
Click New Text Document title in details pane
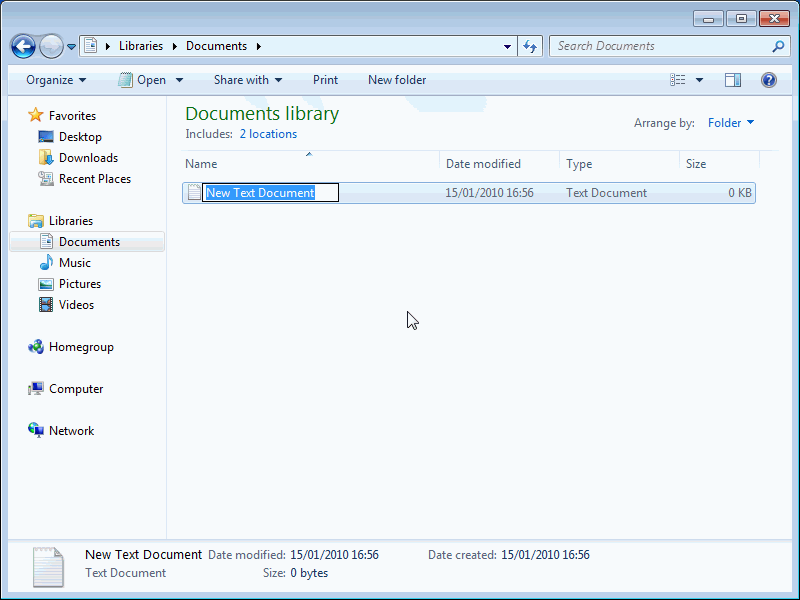pyautogui.click(x=143, y=555)
